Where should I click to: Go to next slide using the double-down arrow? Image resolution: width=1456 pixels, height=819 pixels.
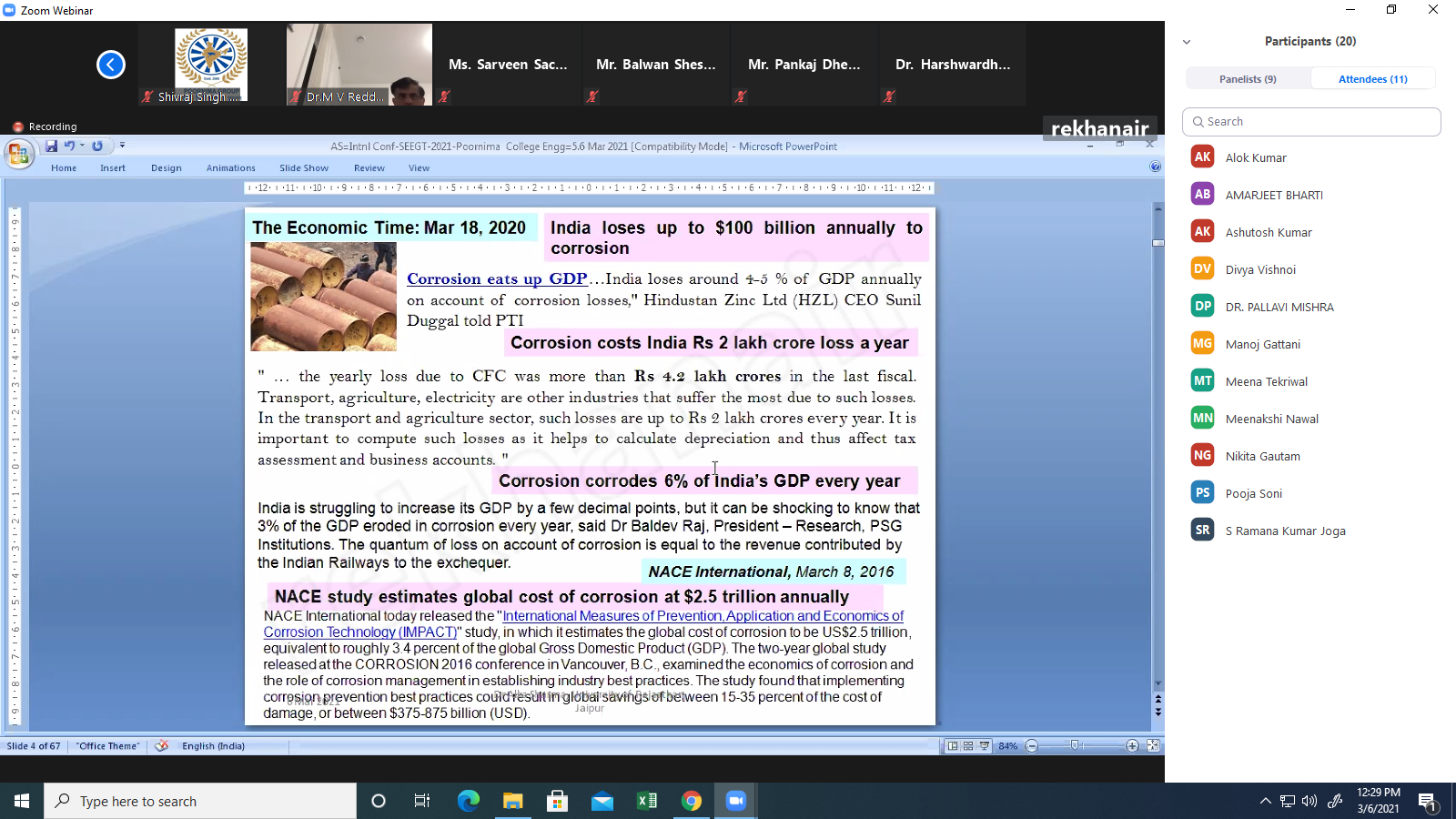click(x=1158, y=713)
